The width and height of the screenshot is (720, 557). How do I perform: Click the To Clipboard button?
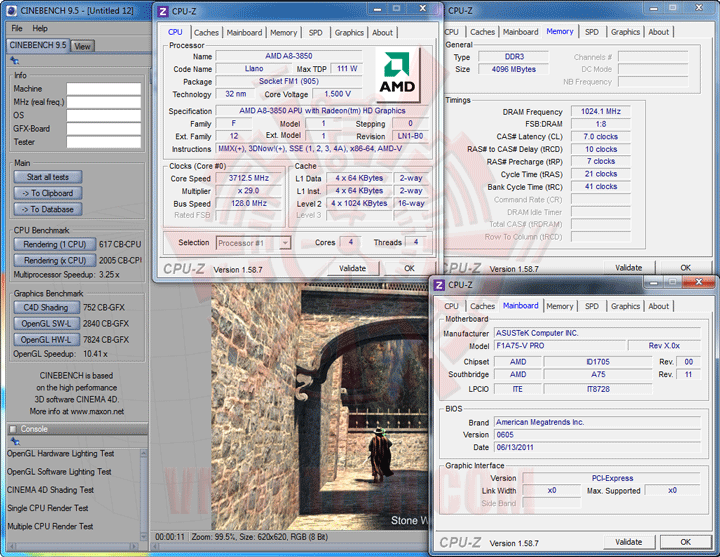click(48, 193)
